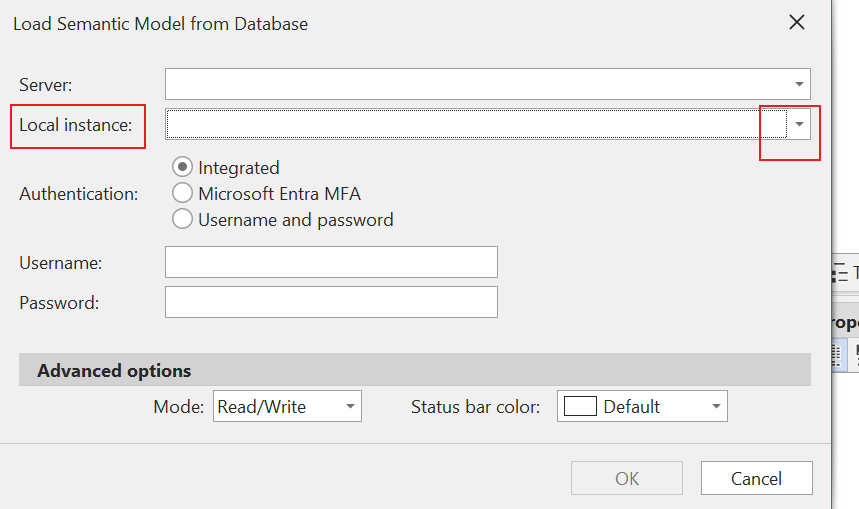This screenshot has height=509, width=859.
Task: Close the Load Semantic Model dialog
Action: [x=797, y=22]
